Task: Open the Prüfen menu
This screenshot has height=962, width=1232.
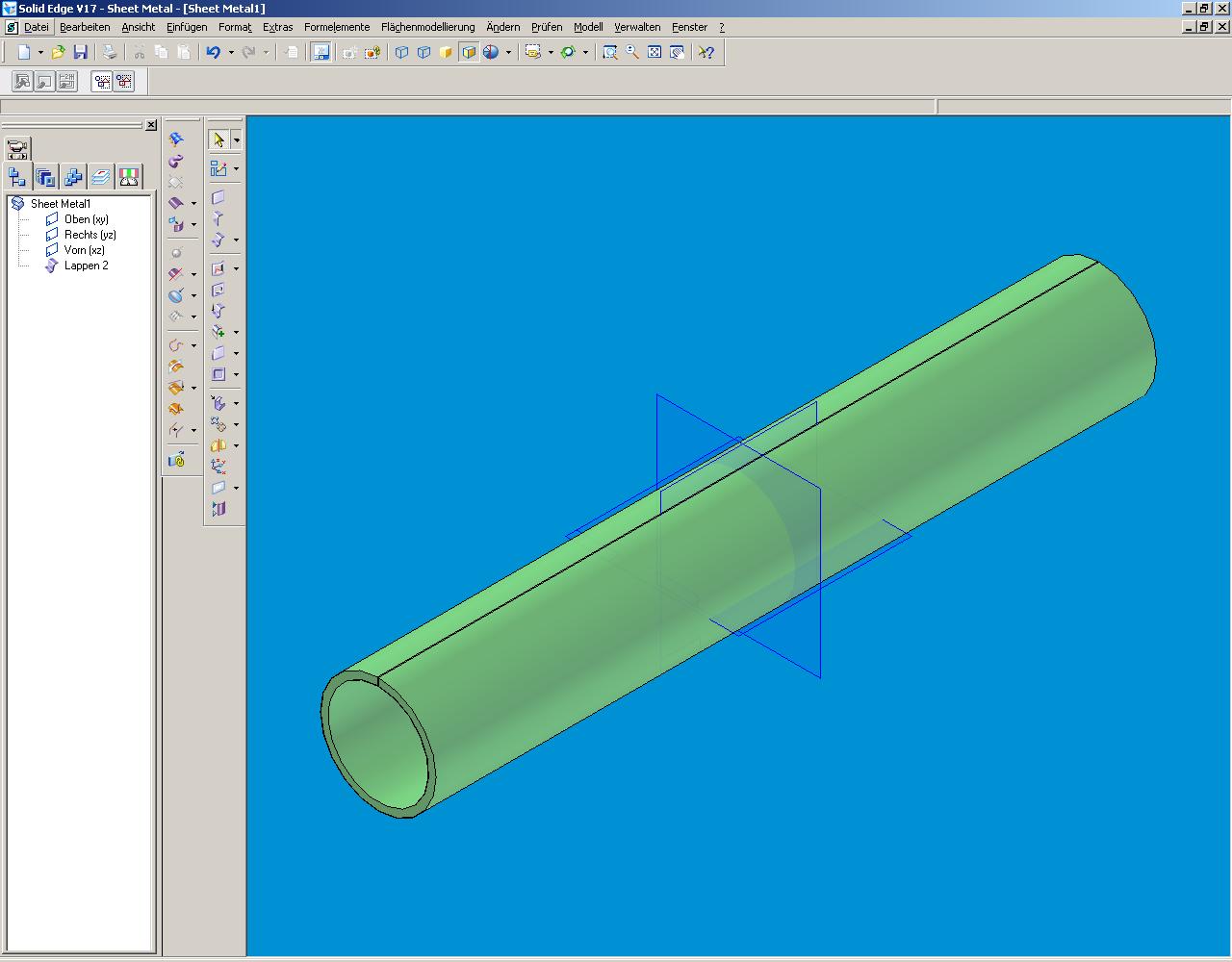Action: [547, 27]
